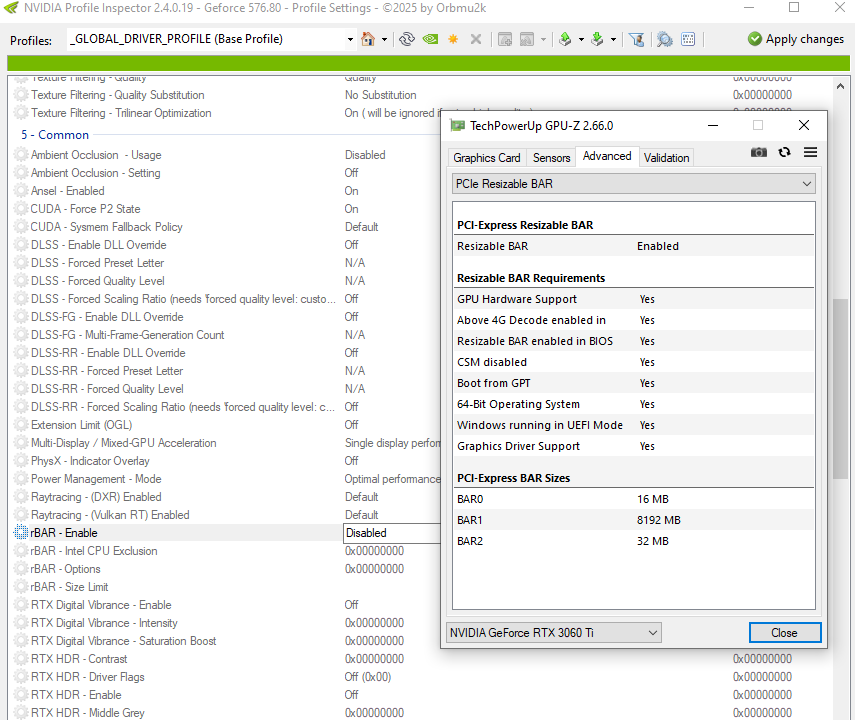Viewport: 855px width, 720px height.
Task: Close GPU-Z with the Close button
Action: pyautogui.click(x=785, y=633)
